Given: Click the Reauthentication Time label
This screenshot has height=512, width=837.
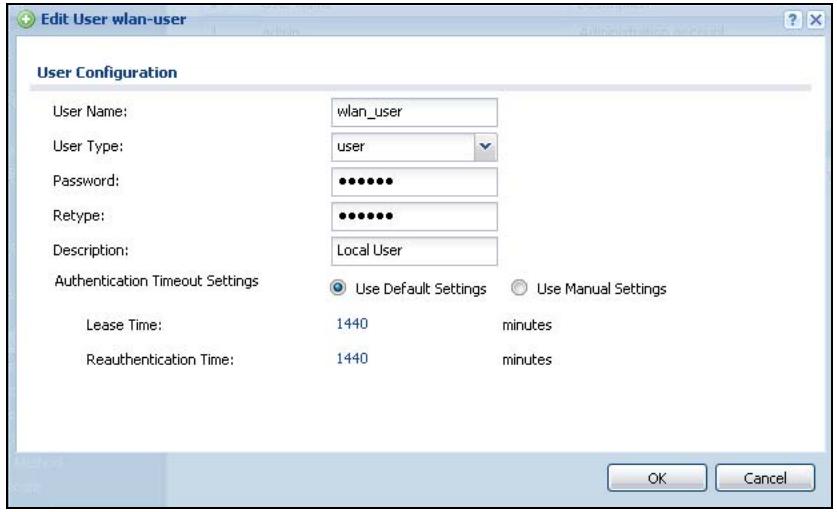Looking at the screenshot, I should [160, 359].
